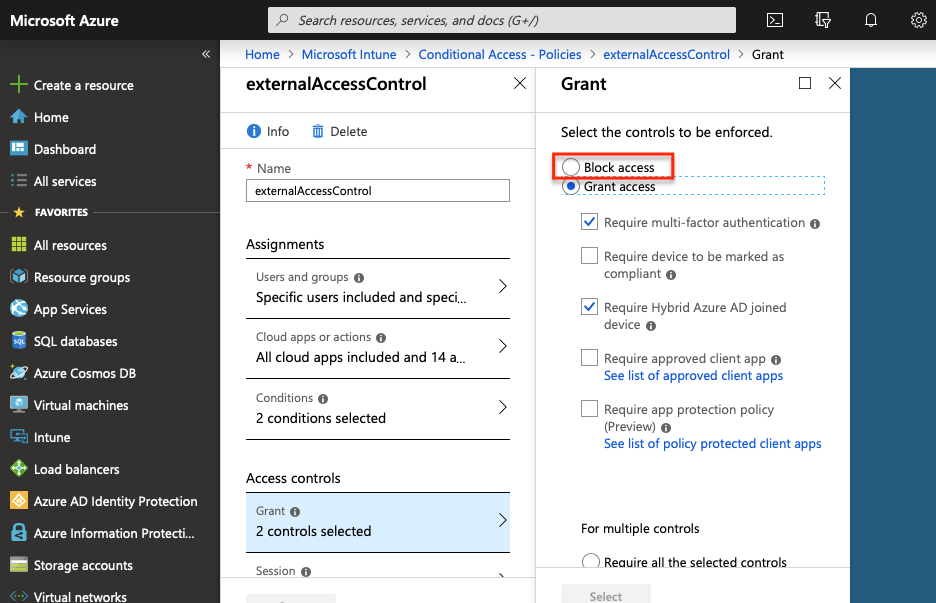The width and height of the screenshot is (936, 603).
Task: Check Require device to be marked compliant
Action: click(590, 257)
